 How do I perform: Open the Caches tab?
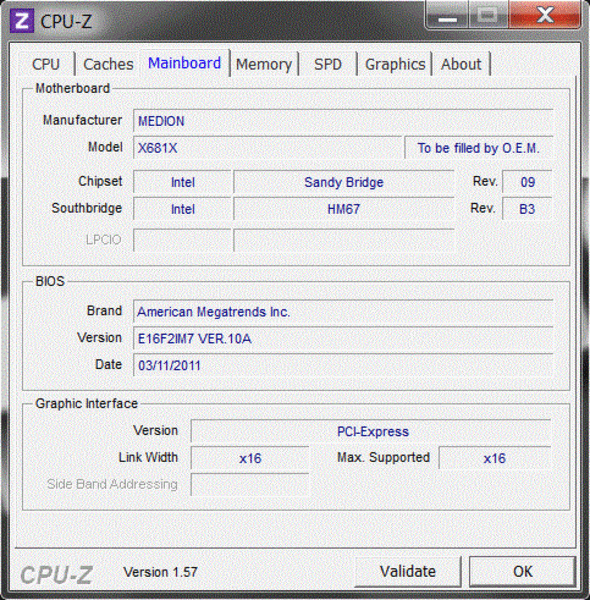108,64
